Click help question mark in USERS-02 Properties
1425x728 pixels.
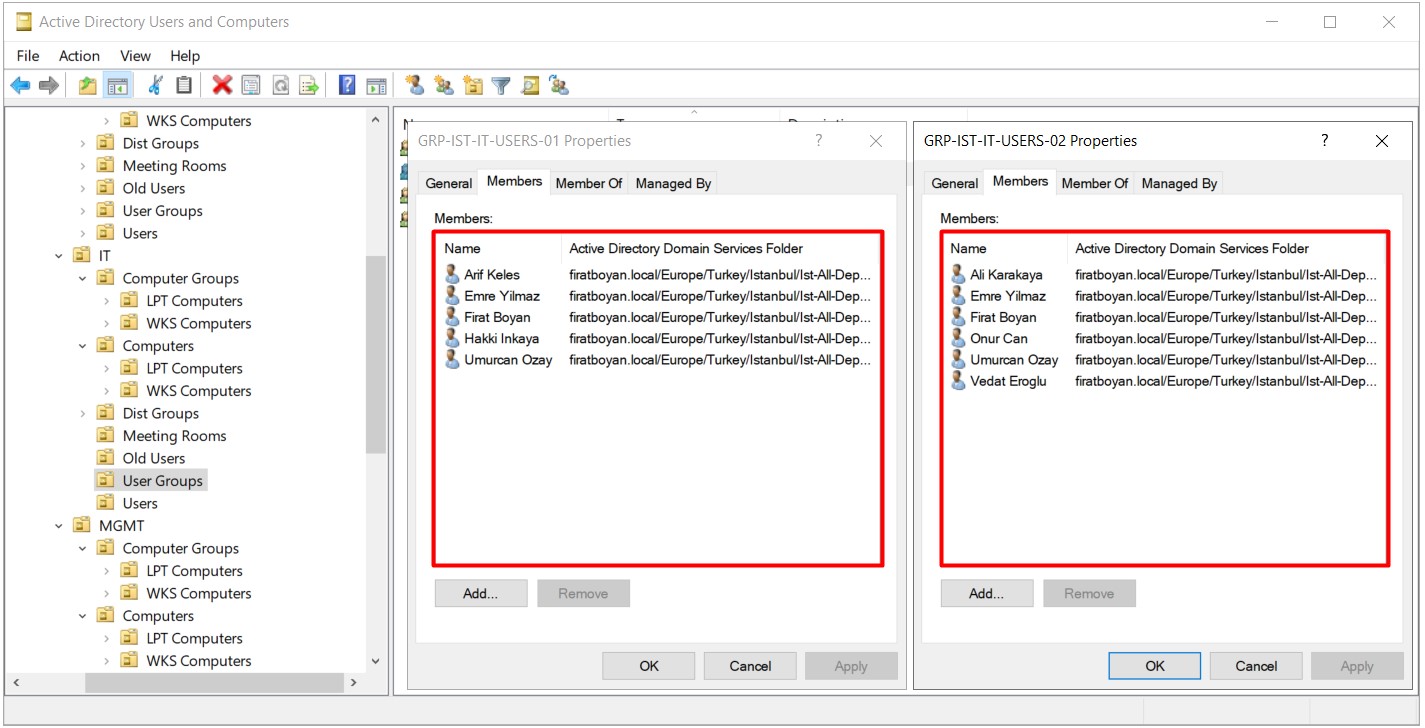pyautogui.click(x=1325, y=141)
